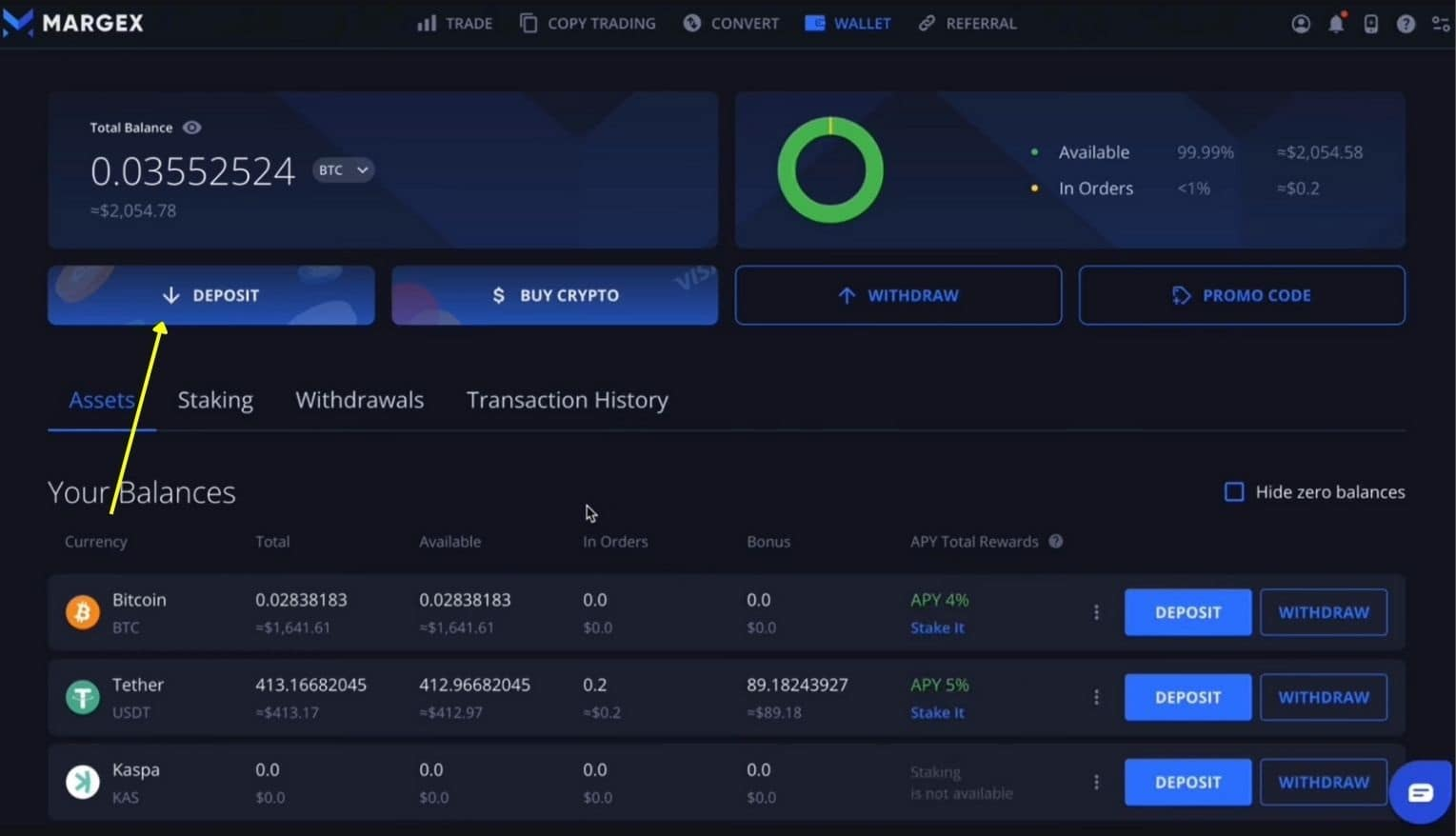Open Kaspa row more options menu
The width and height of the screenshot is (1456, 836).
(x=1096, y=782)
